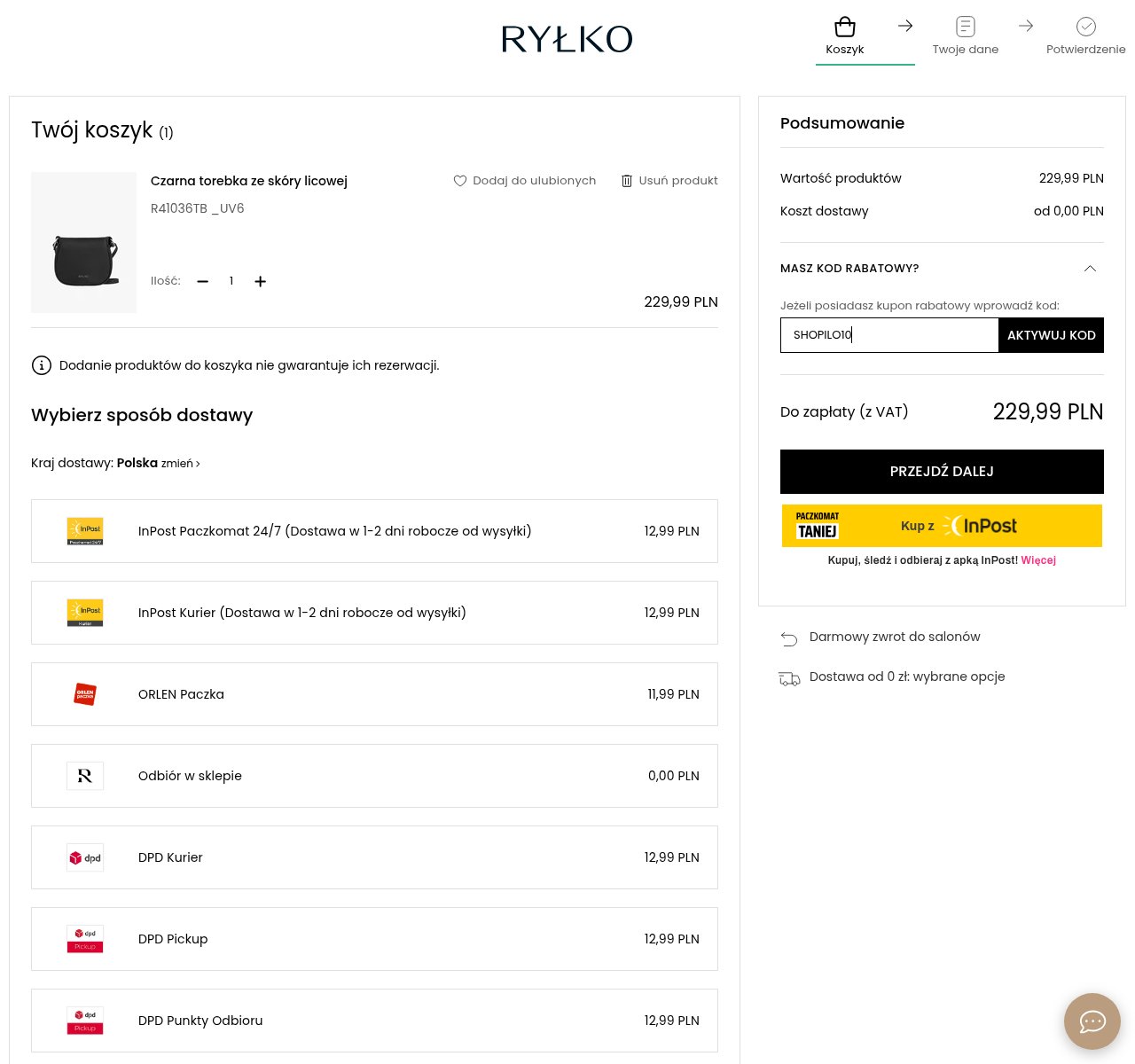The width and height of the screenshot is (1135, 1064).
Task: Click the InPost Paczkomat 24/7 logo
Action: click(85, 531)
